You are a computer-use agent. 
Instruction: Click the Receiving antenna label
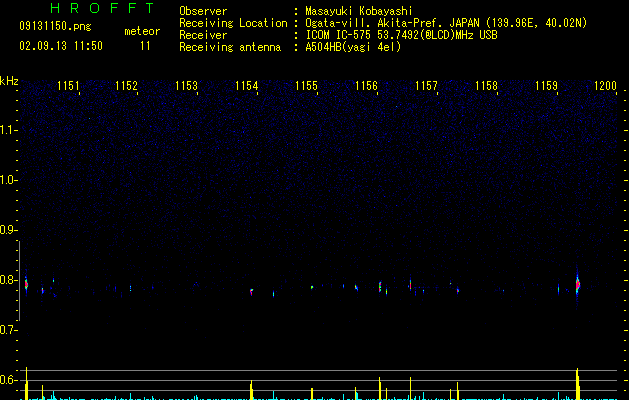230,47
